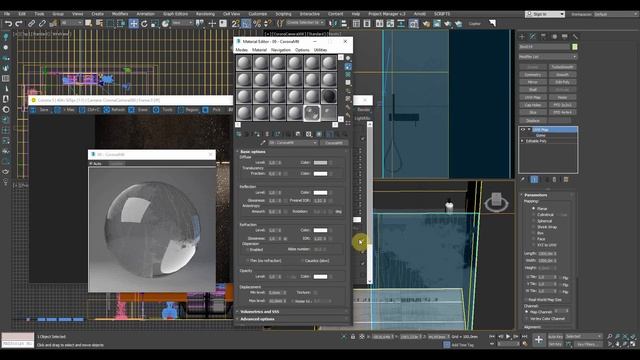Activate the Select and Scale tool

coord(155,24)
